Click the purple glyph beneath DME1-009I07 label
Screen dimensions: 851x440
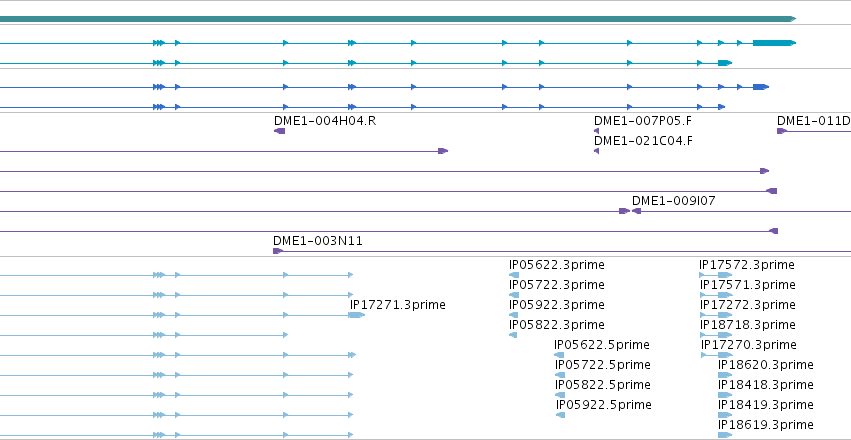(636, 211)
